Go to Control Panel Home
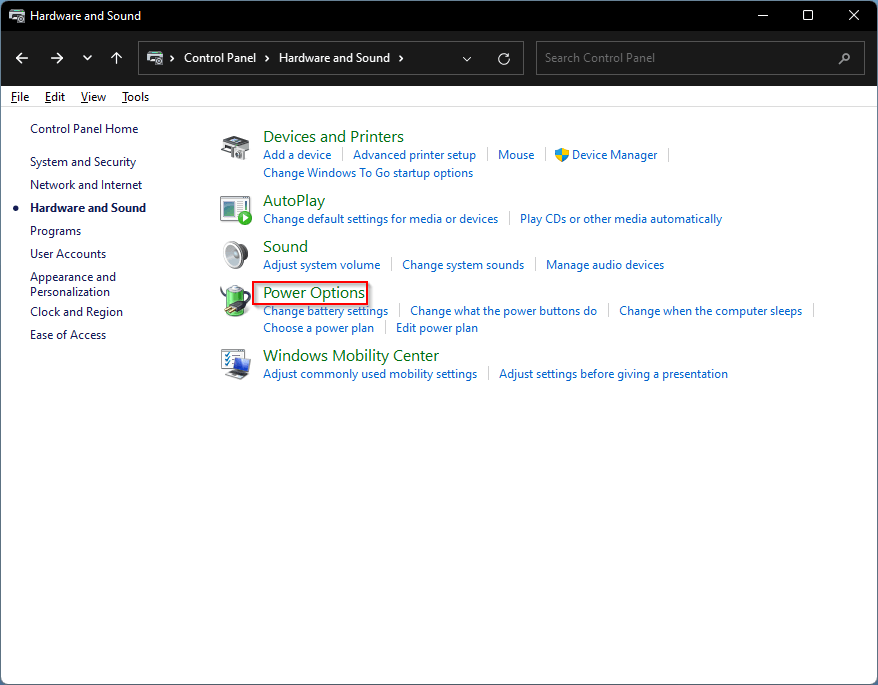 coord(84,129)
